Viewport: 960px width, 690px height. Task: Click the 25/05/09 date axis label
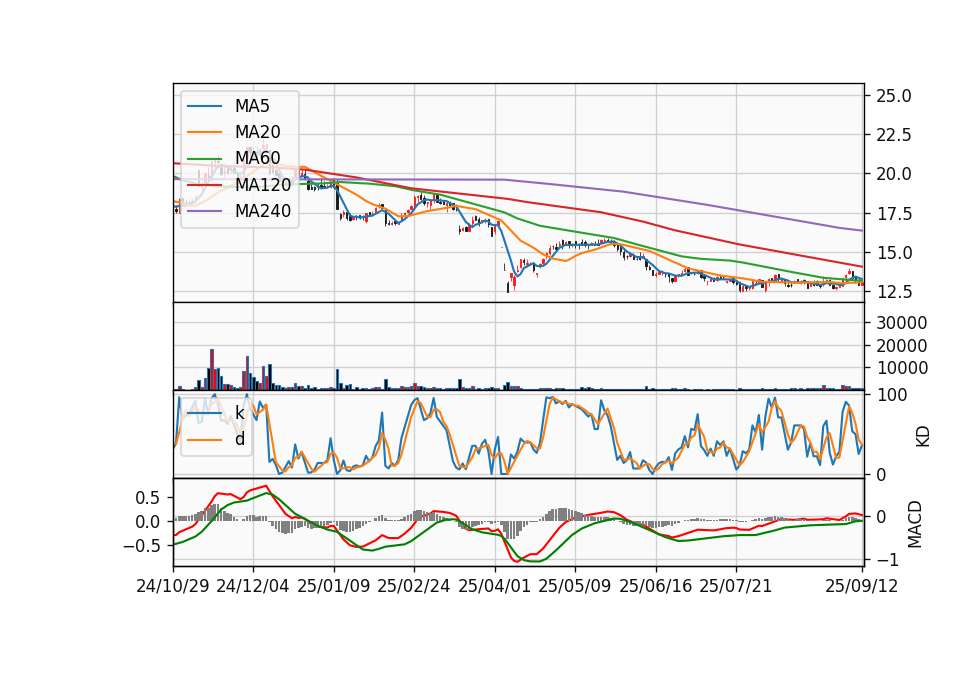click(574, 586)
